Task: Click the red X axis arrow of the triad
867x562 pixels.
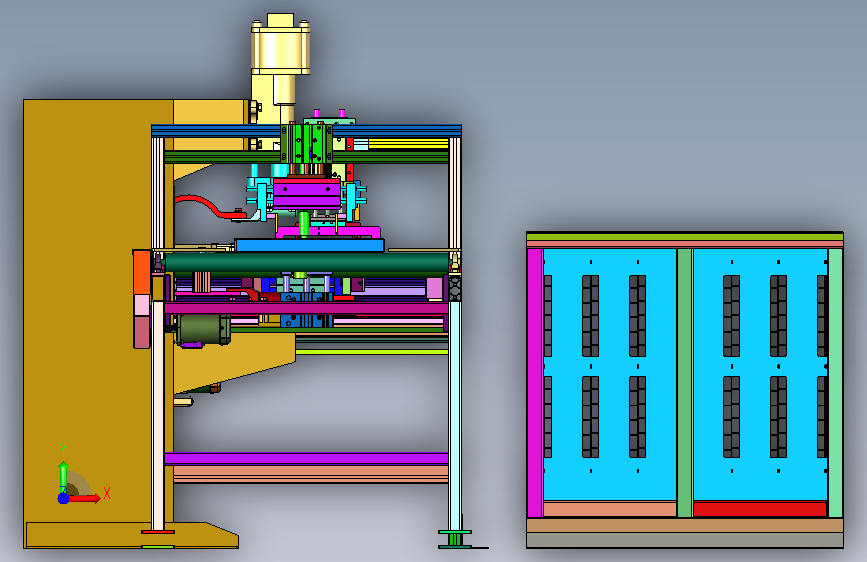Action: (x=84, y=498)
